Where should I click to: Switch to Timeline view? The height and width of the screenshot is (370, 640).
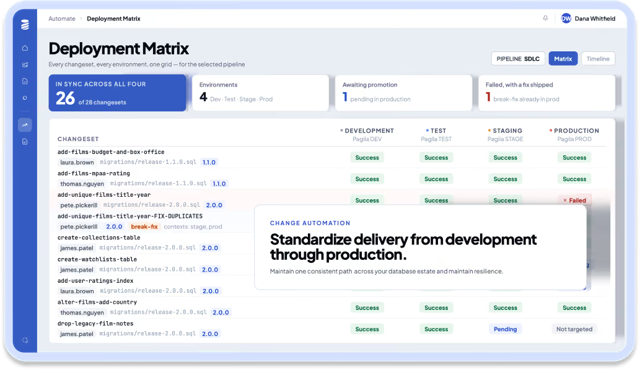click(598, 59)
